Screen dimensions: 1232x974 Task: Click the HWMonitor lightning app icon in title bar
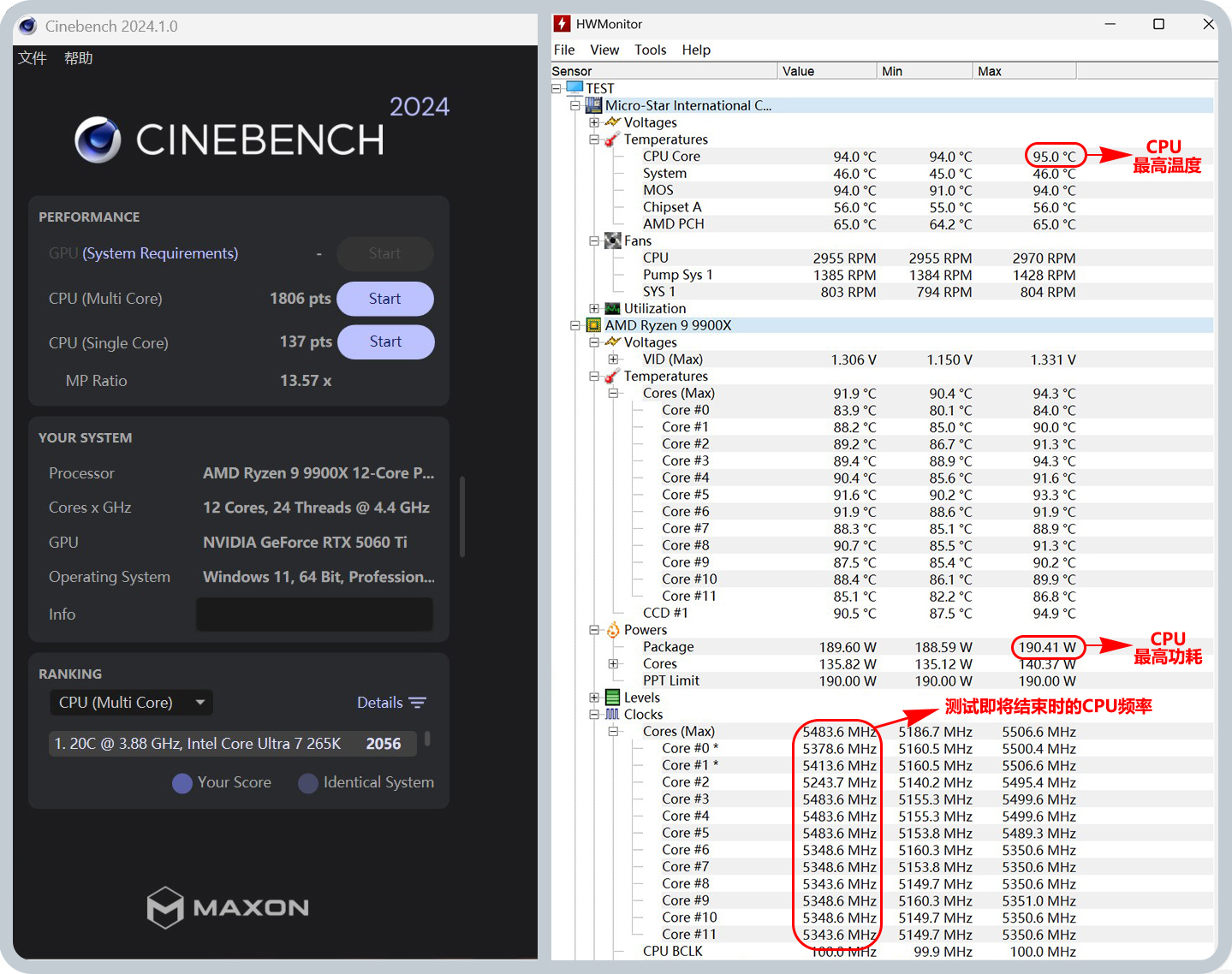562,24
